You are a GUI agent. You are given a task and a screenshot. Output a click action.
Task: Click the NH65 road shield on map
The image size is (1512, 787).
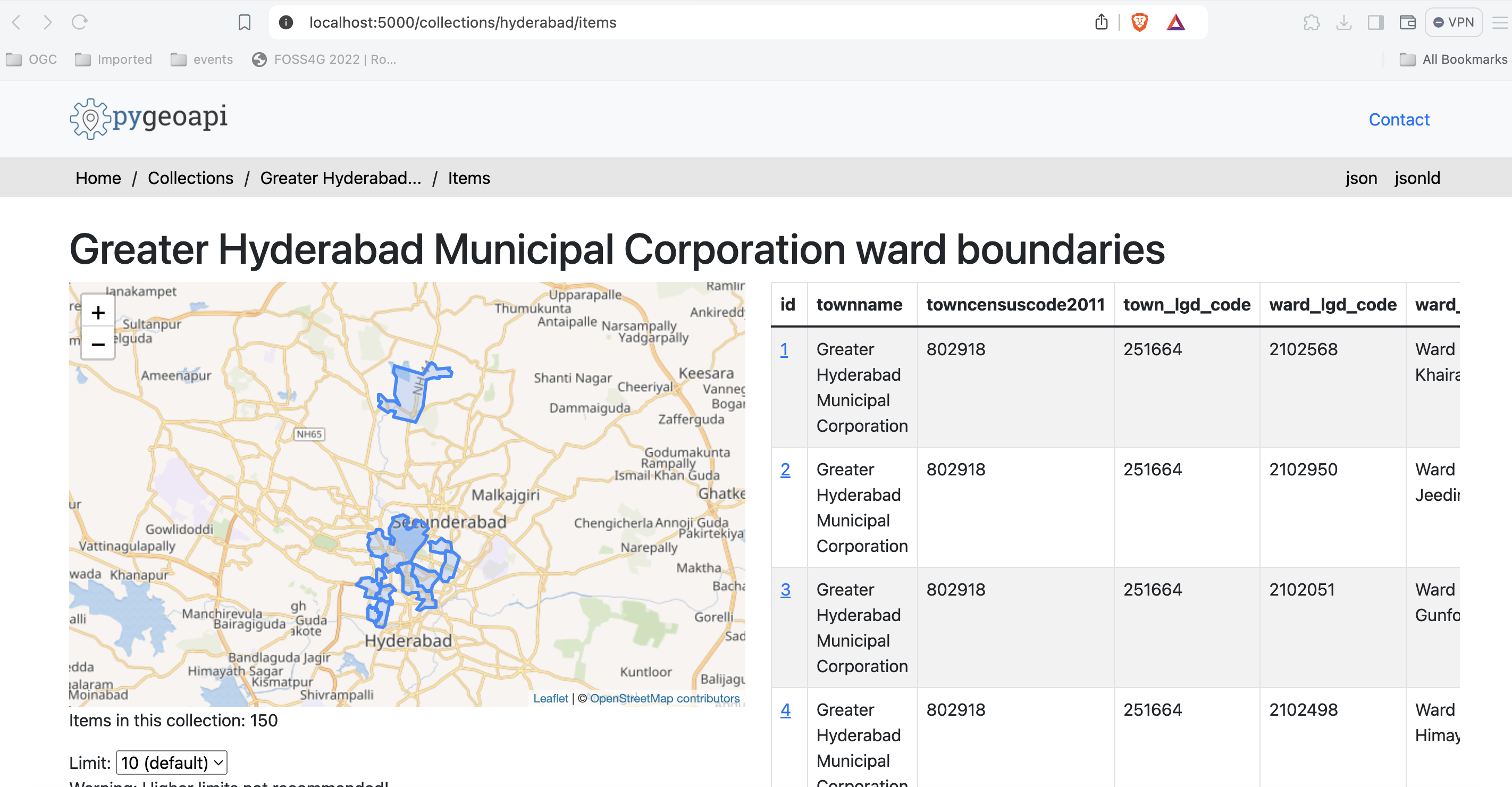pyautogui.click(x=309, y=434)
